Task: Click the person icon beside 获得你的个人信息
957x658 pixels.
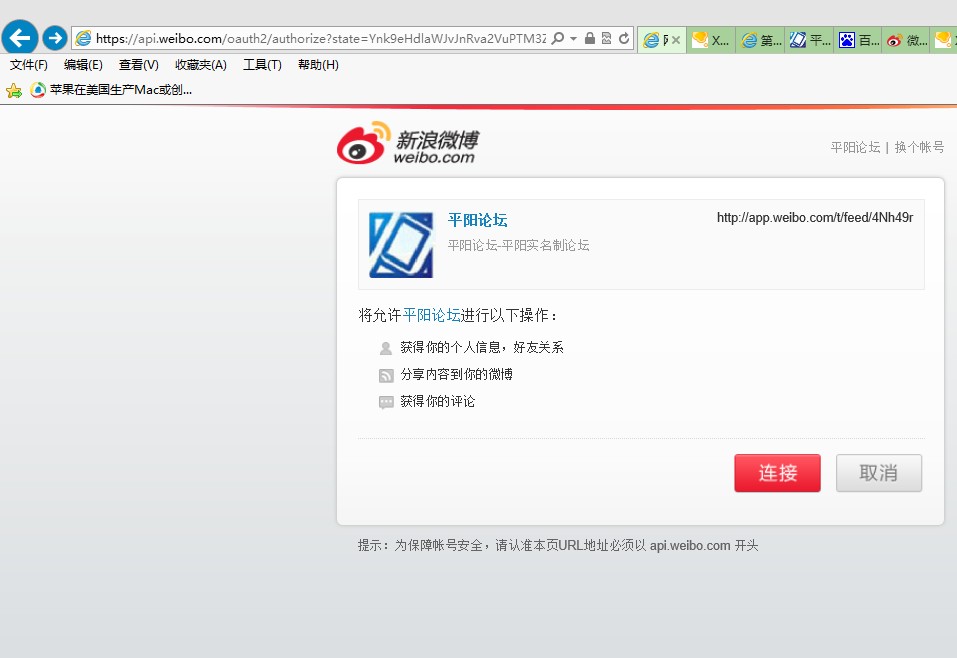Action: pyautogui.click(x=386, y=348)
